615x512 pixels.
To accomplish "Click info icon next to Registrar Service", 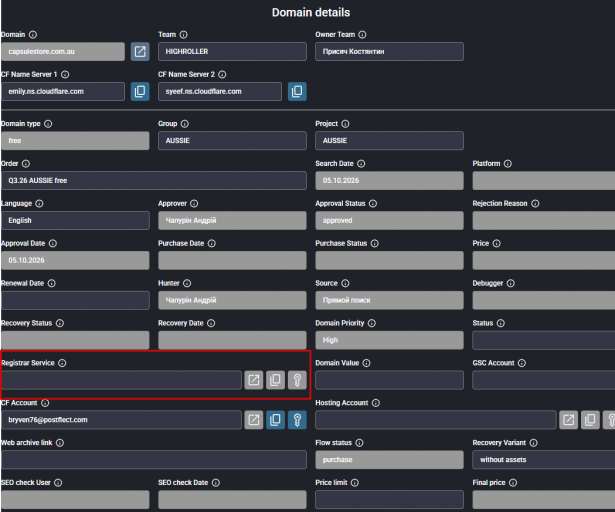I will pyautogui.click(x=62, y=363).
